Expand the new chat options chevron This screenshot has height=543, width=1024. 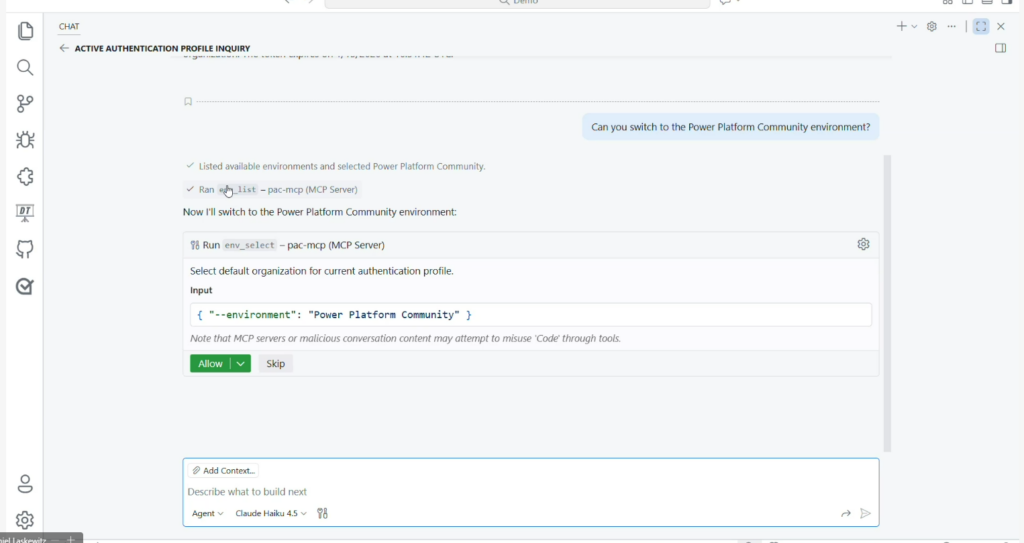tap(914, 27)
